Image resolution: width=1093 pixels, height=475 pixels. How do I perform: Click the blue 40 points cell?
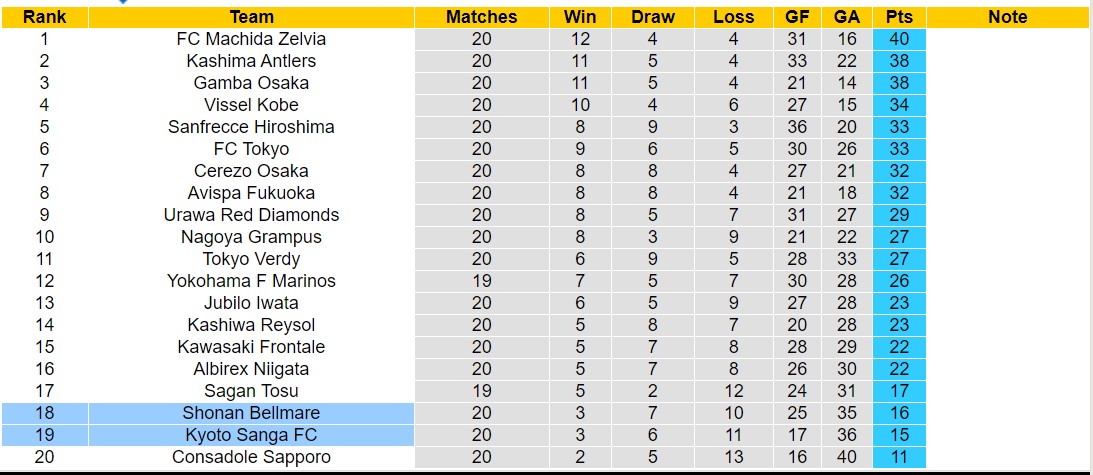(899, 39)
